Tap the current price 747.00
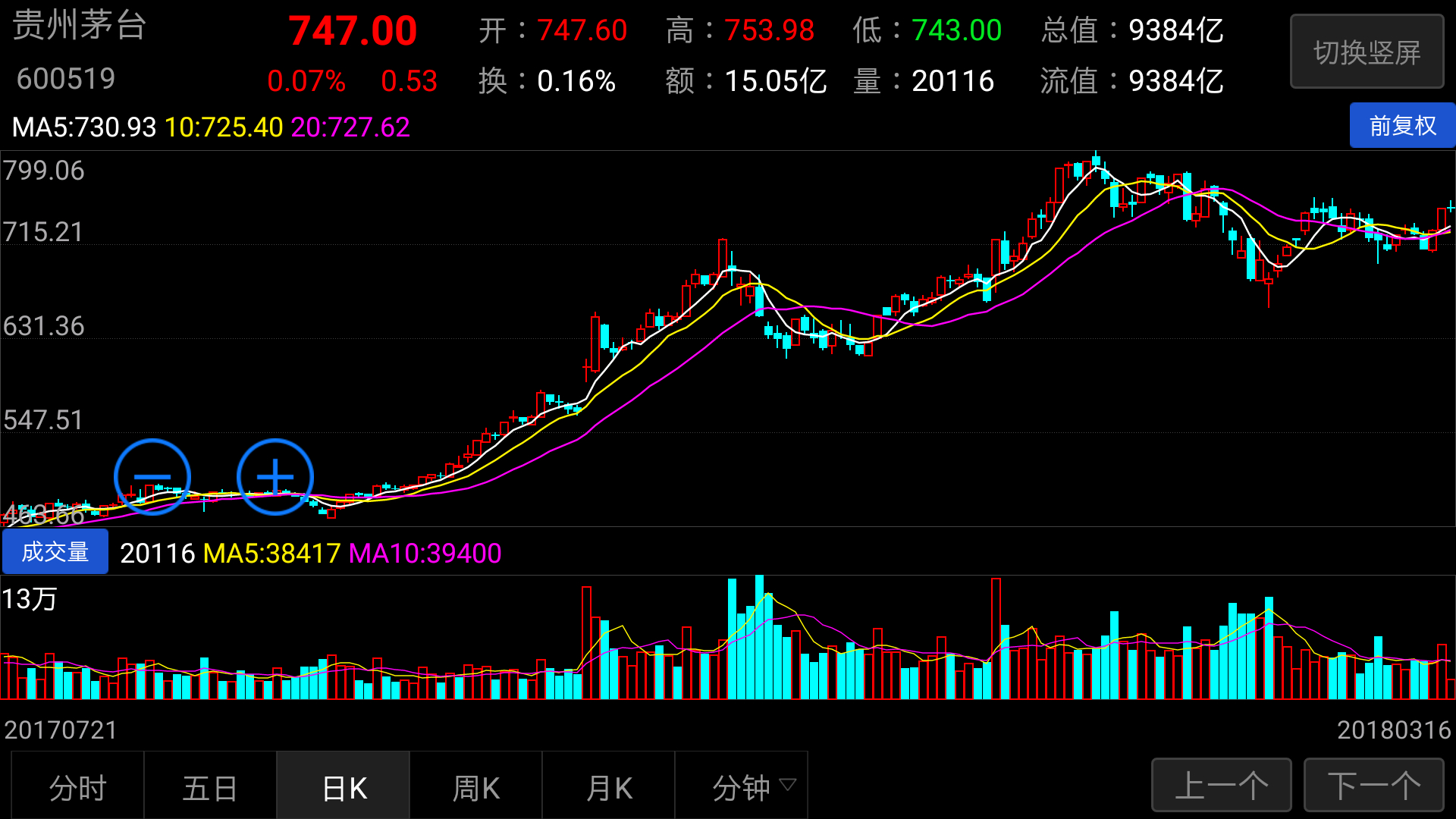 pyautogui.click(x=353, y=32)
